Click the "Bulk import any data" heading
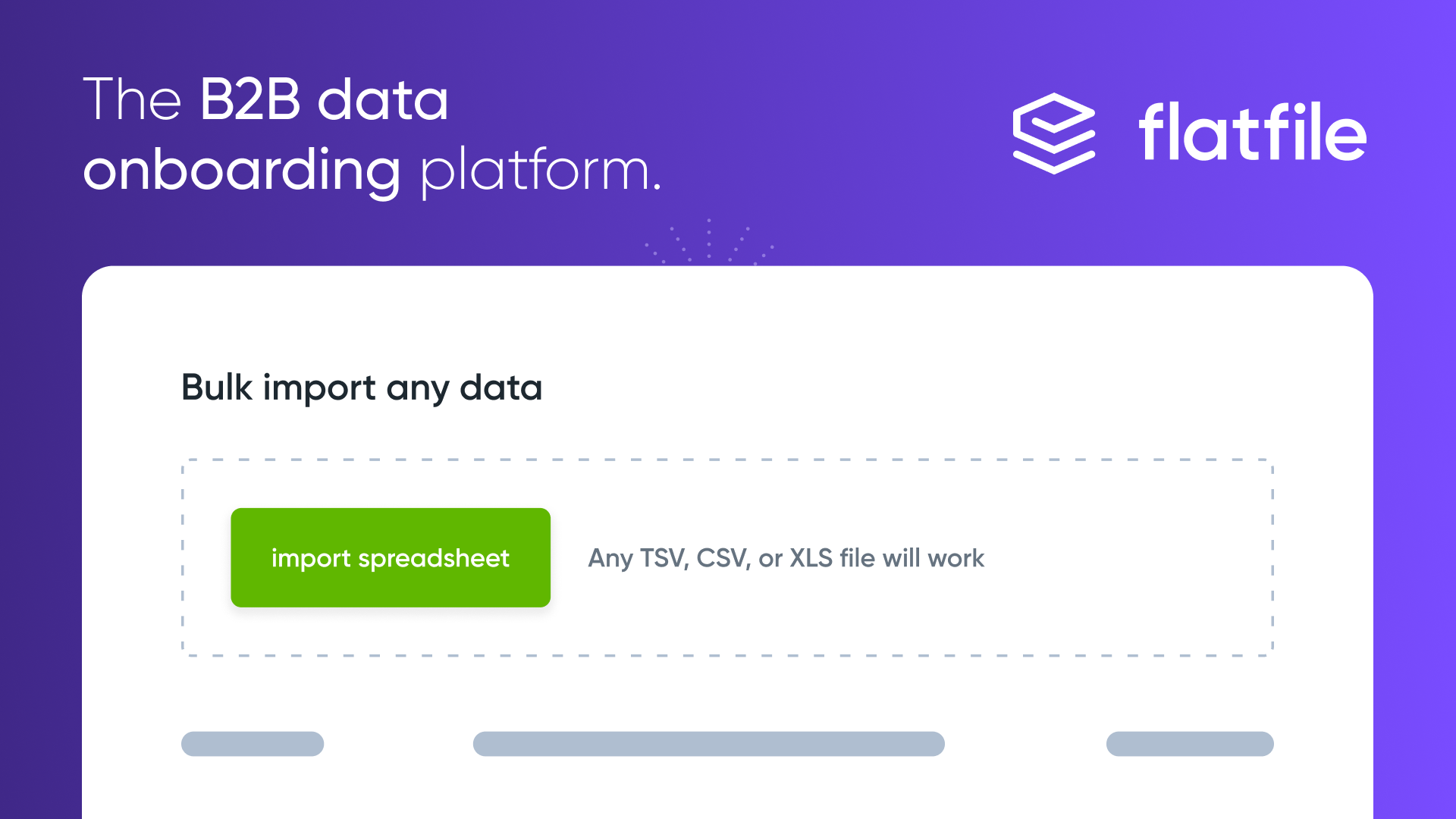 [362, 388]
